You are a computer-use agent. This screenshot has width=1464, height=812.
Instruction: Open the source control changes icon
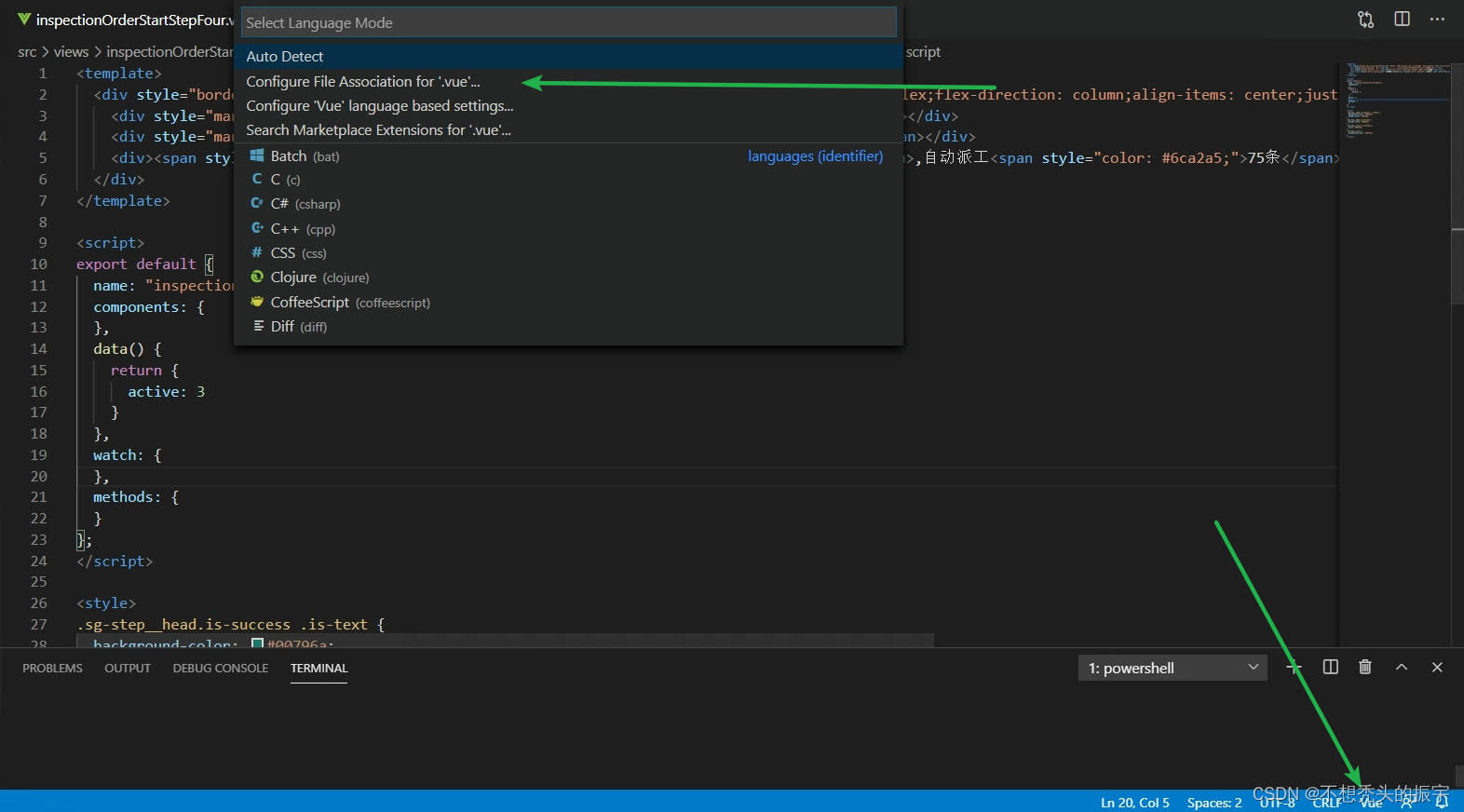[1365, 20]
